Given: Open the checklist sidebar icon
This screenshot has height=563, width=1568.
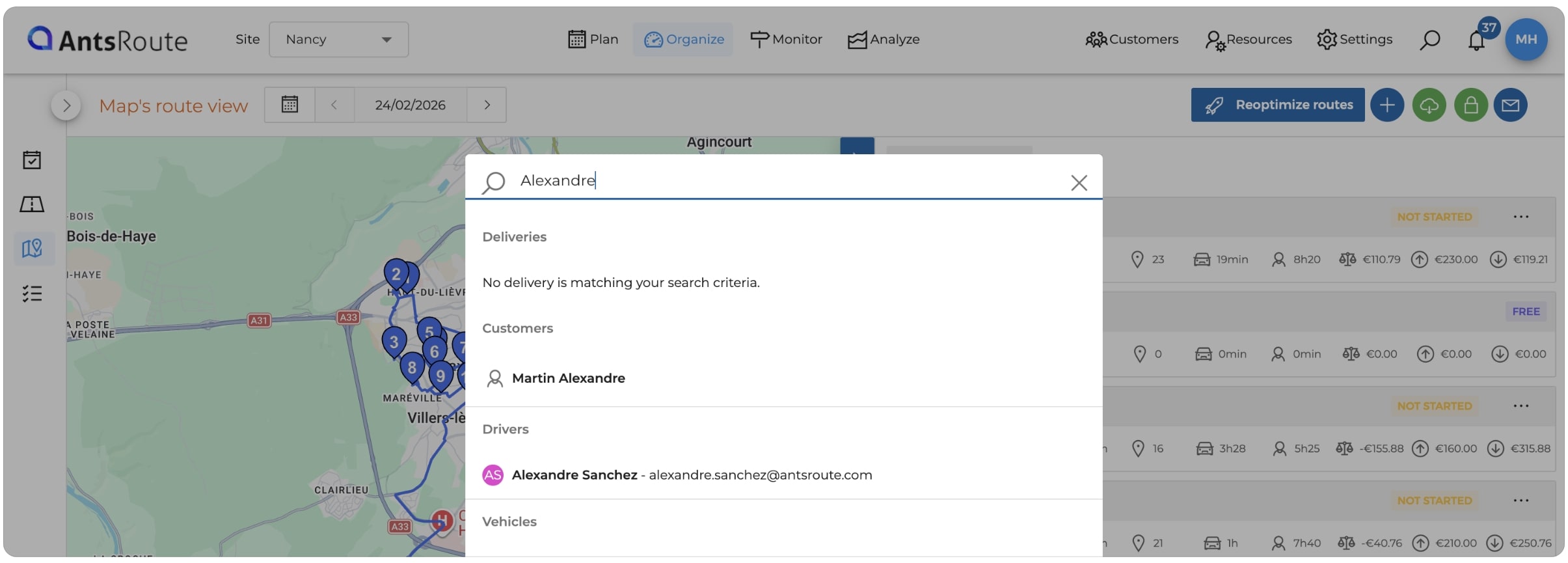Looking at the screenshot, I should point(32,294).
